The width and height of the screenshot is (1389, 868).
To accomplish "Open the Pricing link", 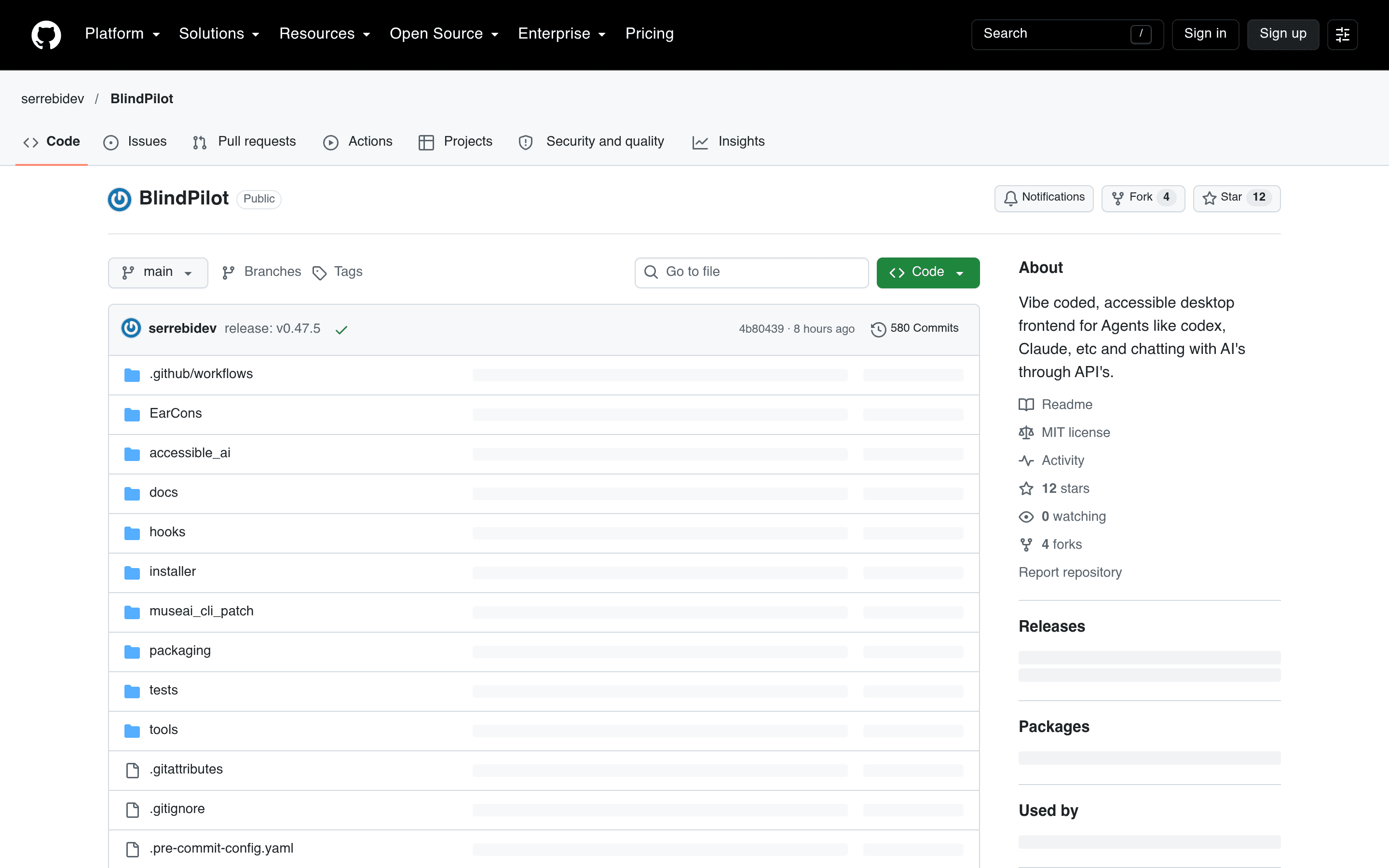I will pos(649,34).
